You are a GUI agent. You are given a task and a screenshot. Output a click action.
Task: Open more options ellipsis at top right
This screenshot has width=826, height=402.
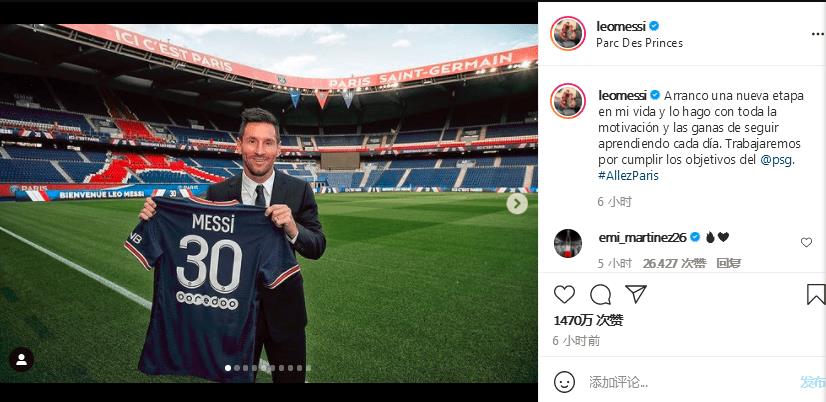coord(817,33)
